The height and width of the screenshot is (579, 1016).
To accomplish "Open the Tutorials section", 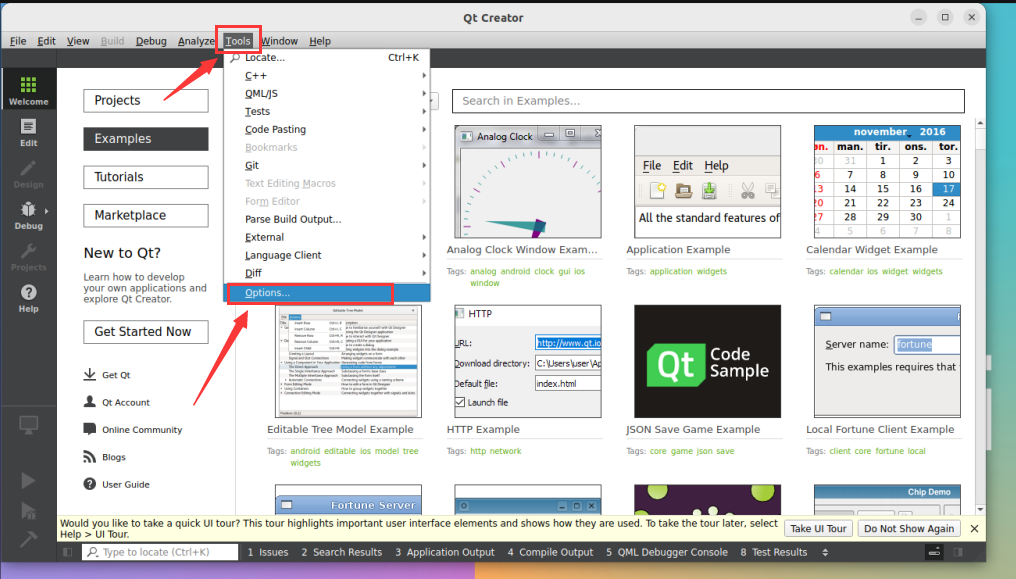I will pos(146,177).
